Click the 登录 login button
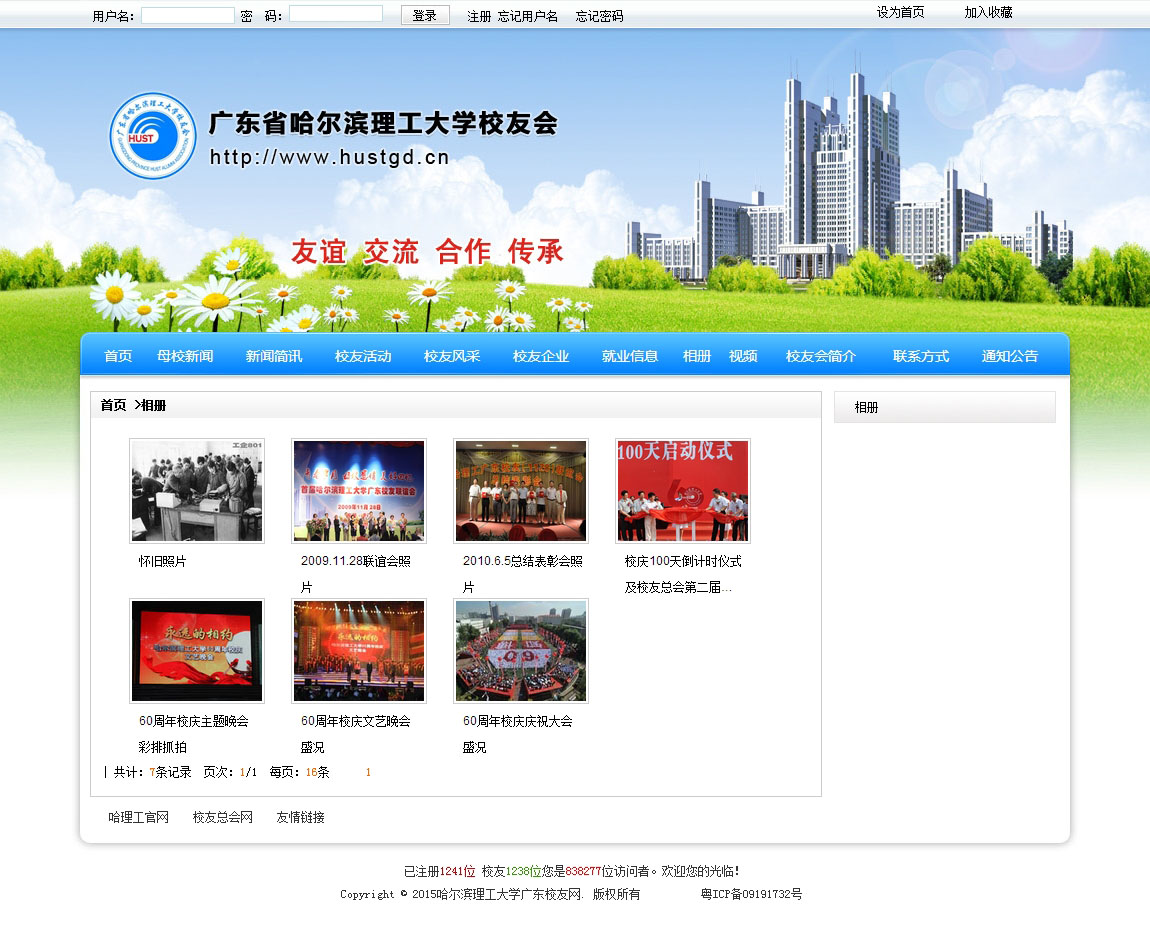Viewport: 1150px width, 932px height. coord(425,15)
